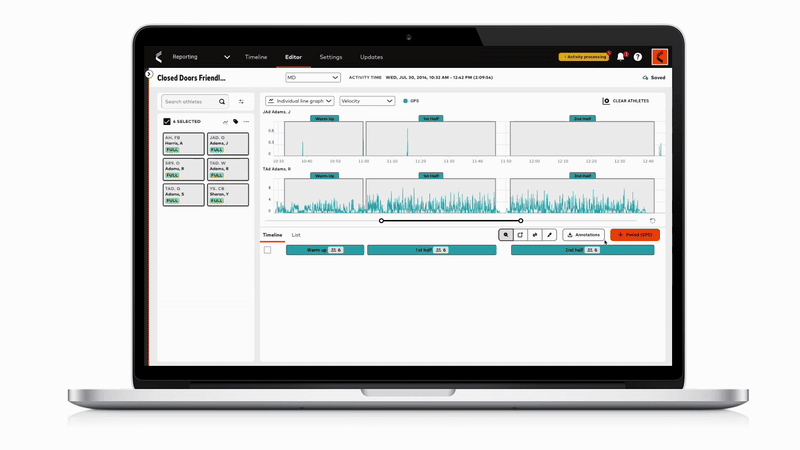Open the help question mark icon

(x=638, y=57)
